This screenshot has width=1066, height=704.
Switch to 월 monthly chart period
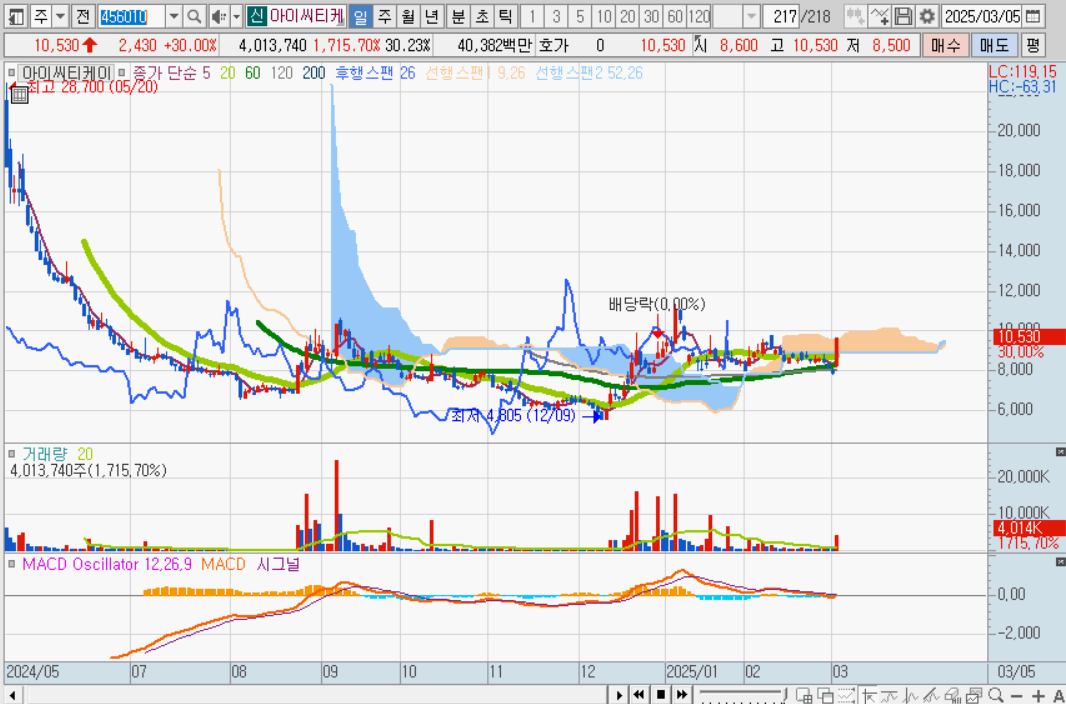point(407,16)
